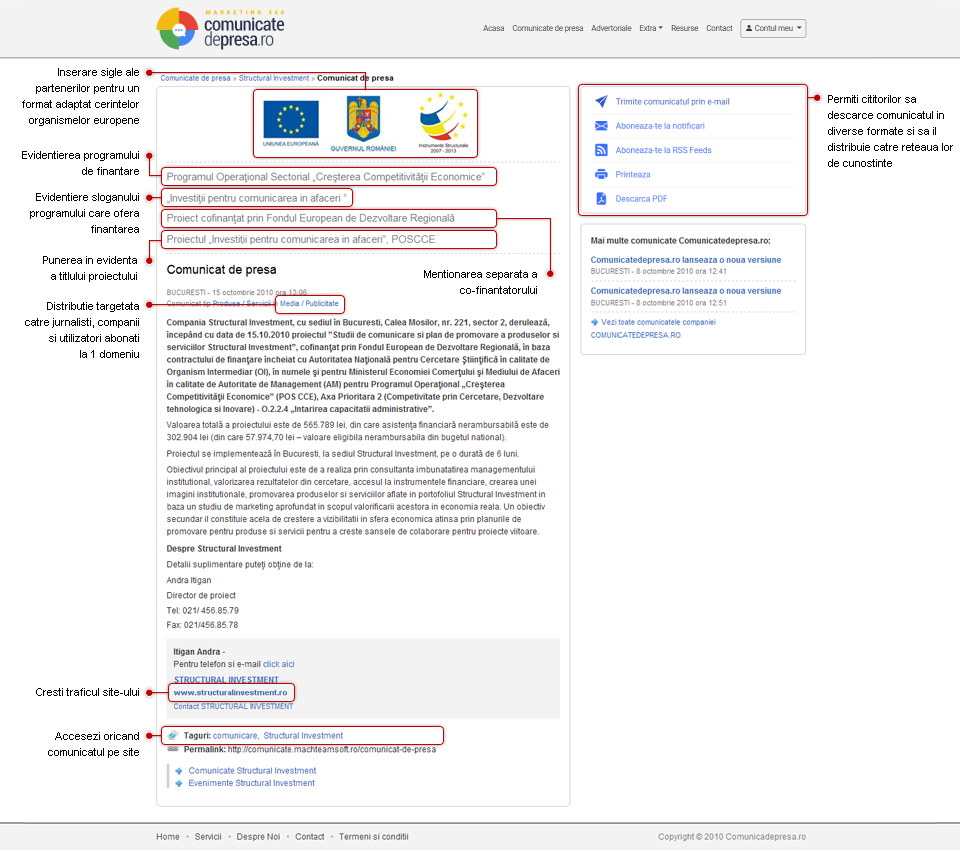The image size is (961, 850).
Task: Click the Guvernul Romaniei coat of arms
Action: (363, 120)
